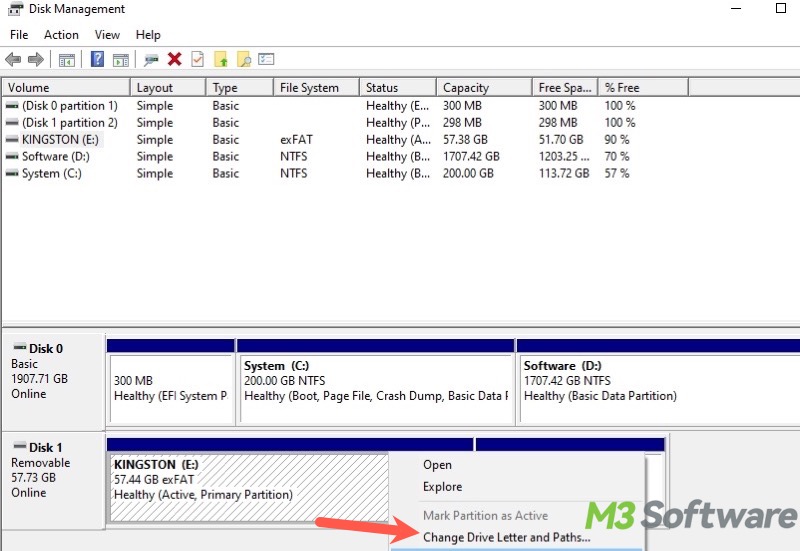This screenshot has width=800, height=551.
Task: Choose Change Drive Letter and Paths option
Action: click(x=506, y=537)
